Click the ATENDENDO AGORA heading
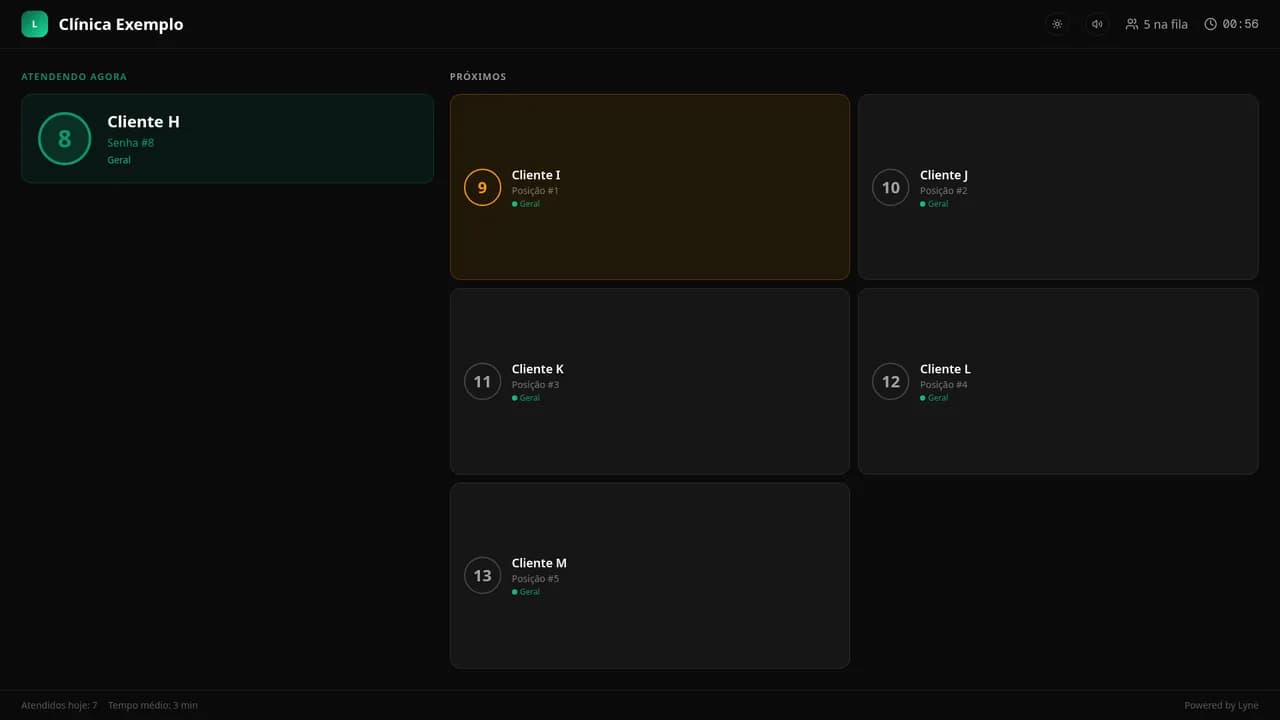Viewport: 1280px width, 720px height. pos(74,77)
